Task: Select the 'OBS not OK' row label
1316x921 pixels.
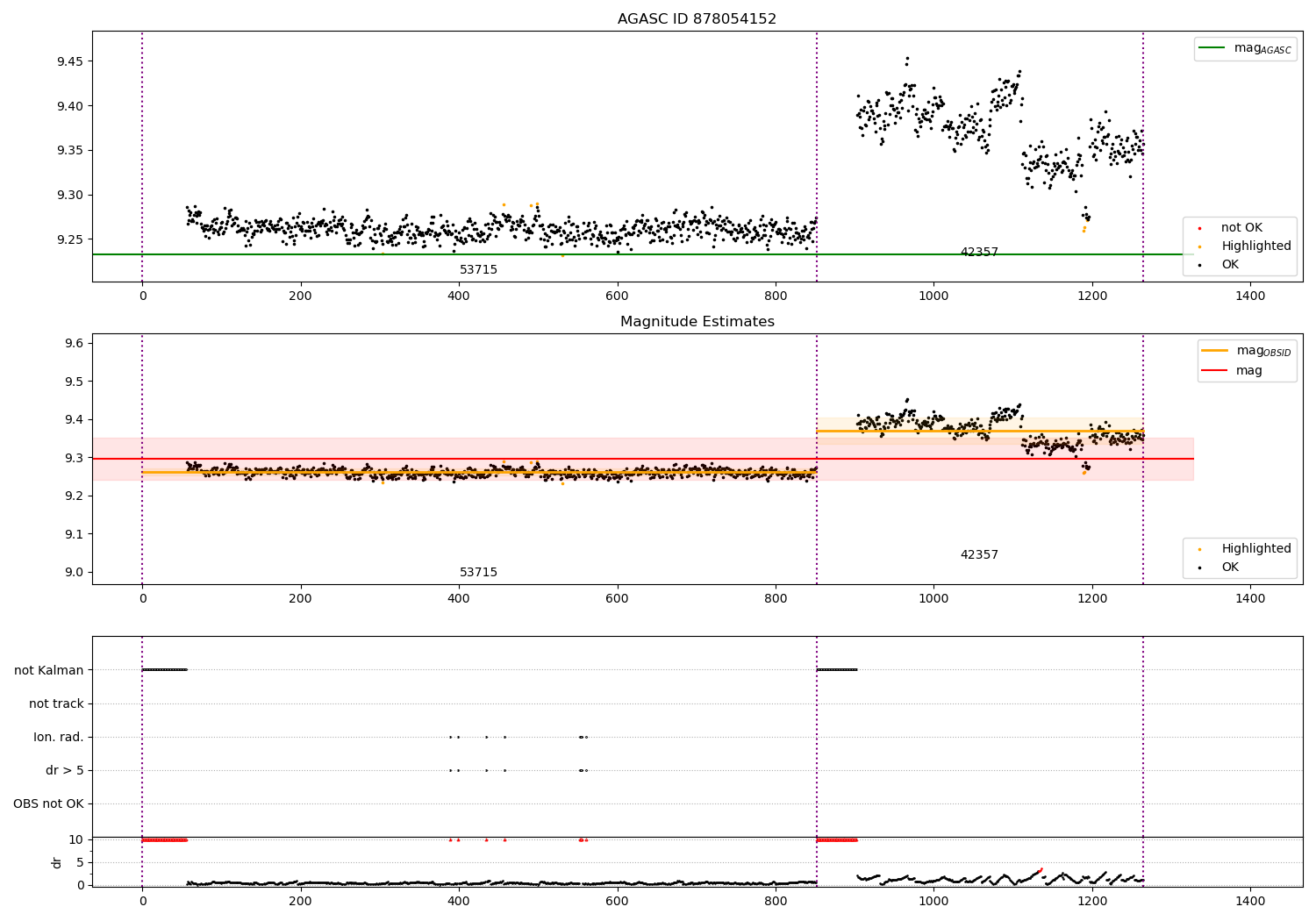Action: (48, 804)
